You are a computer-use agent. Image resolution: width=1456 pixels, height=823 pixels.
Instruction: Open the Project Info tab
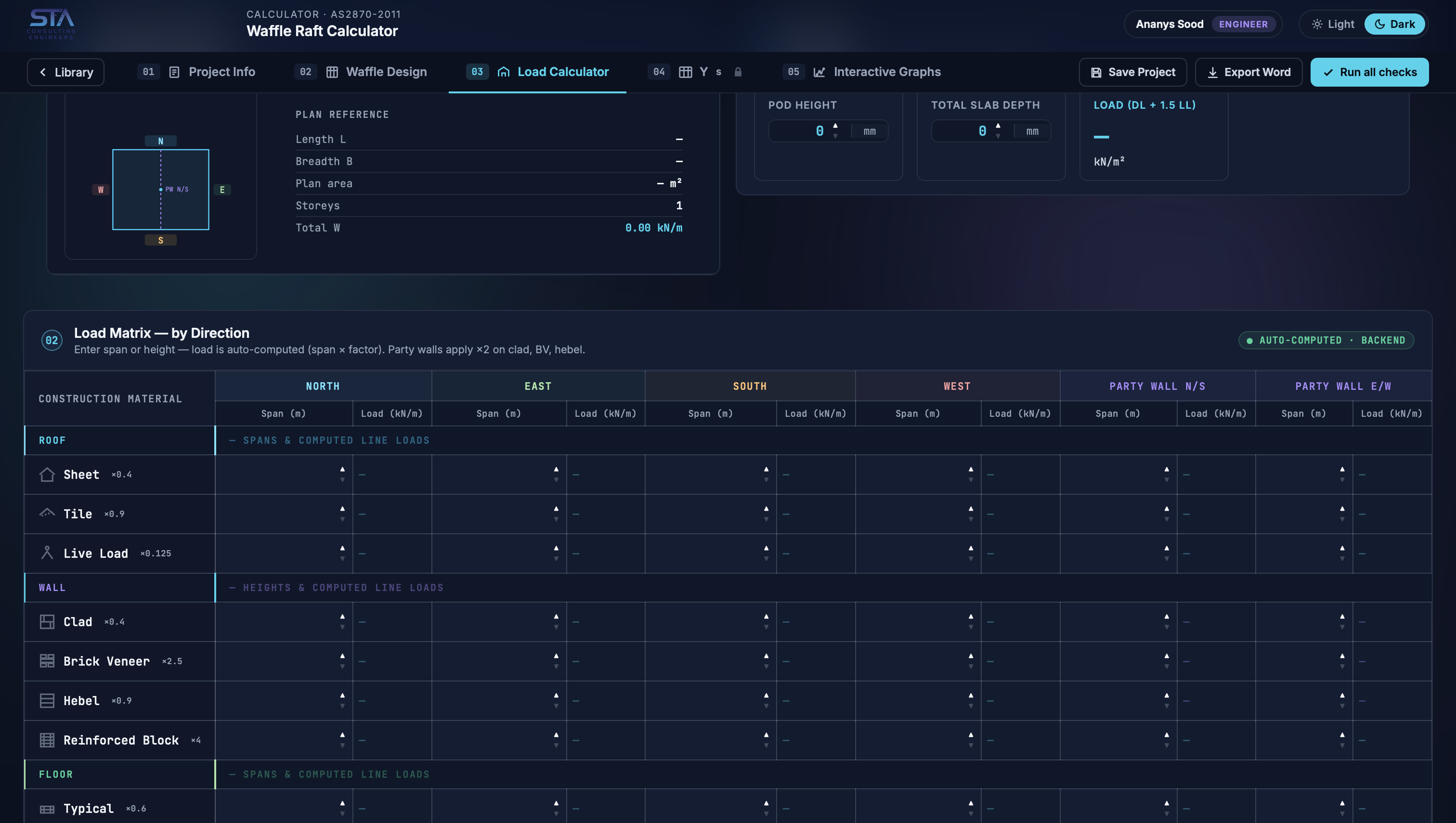point(197,72)
